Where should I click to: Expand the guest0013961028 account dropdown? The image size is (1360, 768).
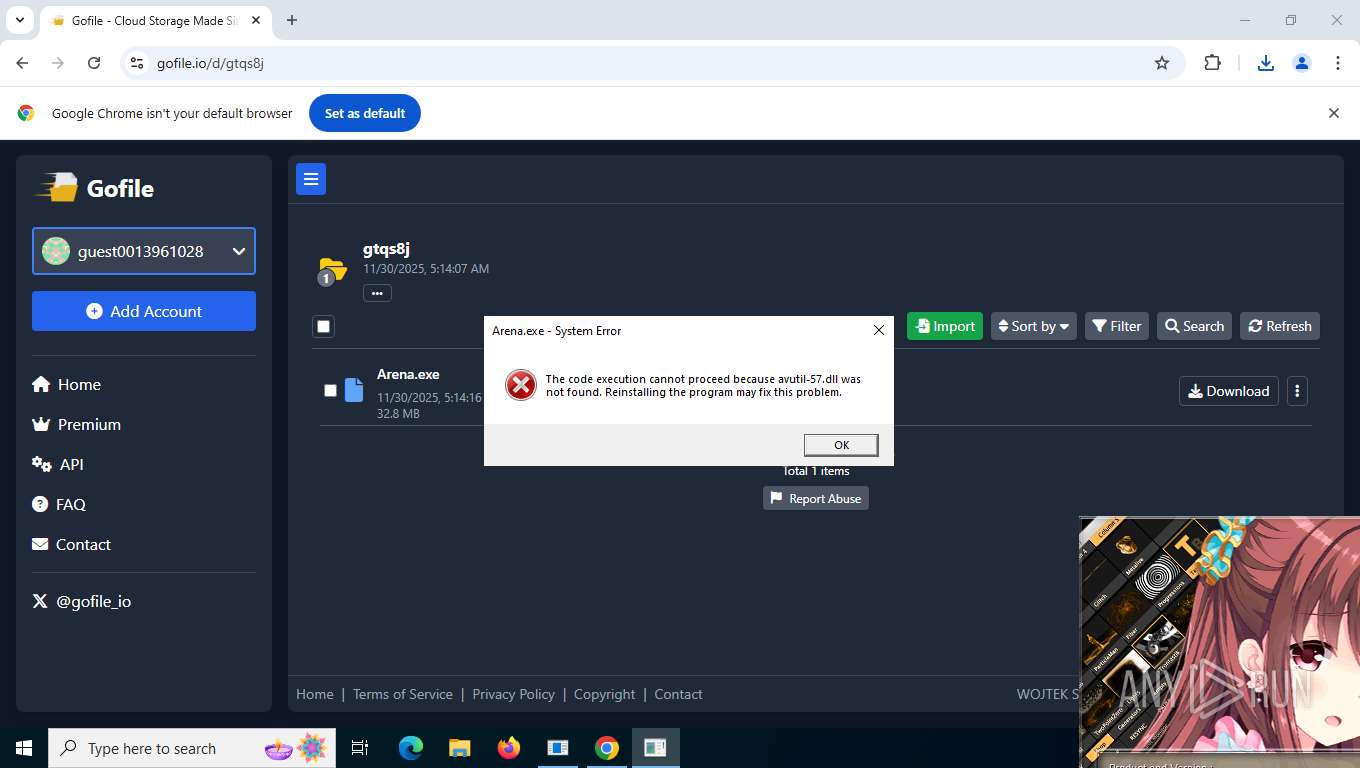pyautogui.click(x=144, y=251)
